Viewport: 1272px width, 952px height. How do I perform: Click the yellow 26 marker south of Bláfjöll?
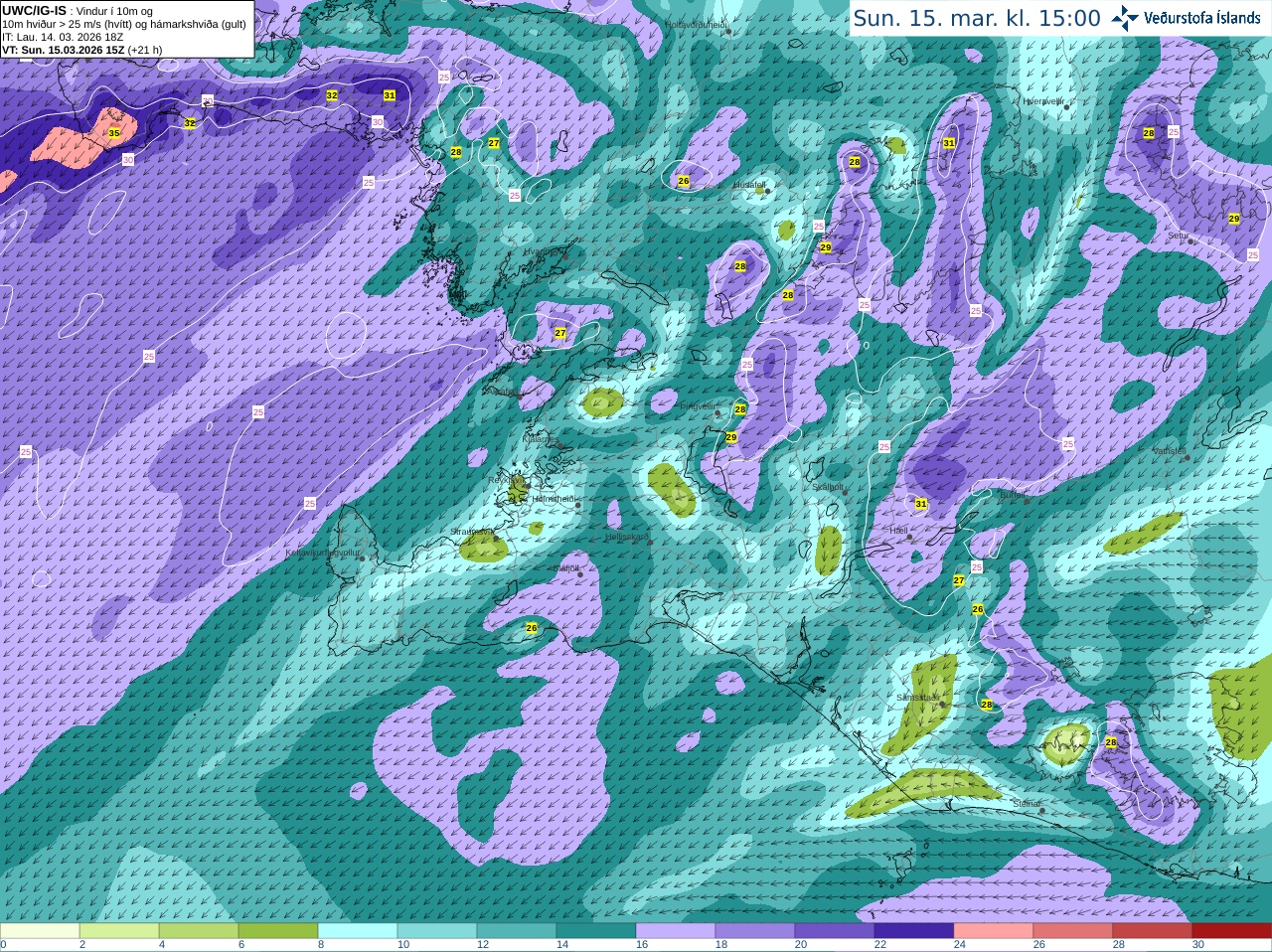(532, 628)
